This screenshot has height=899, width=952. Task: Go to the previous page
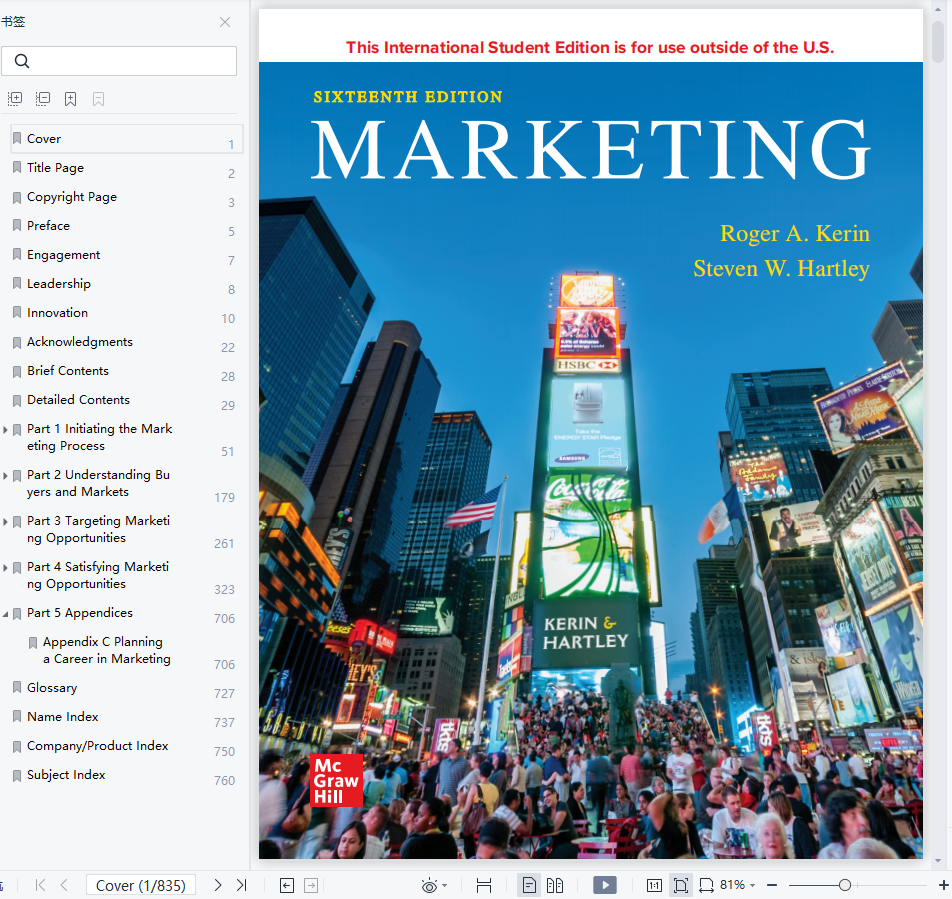pyautogui.click(x=64, y=885)
